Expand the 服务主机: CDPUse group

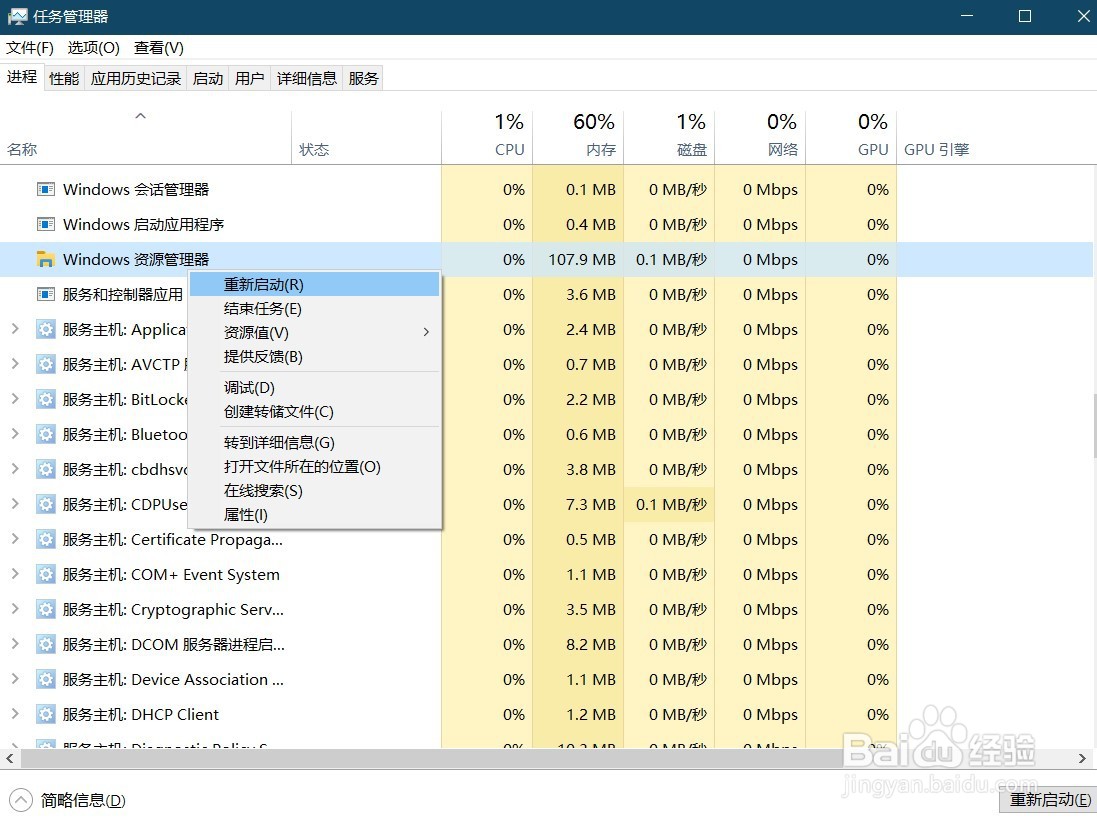15,503
